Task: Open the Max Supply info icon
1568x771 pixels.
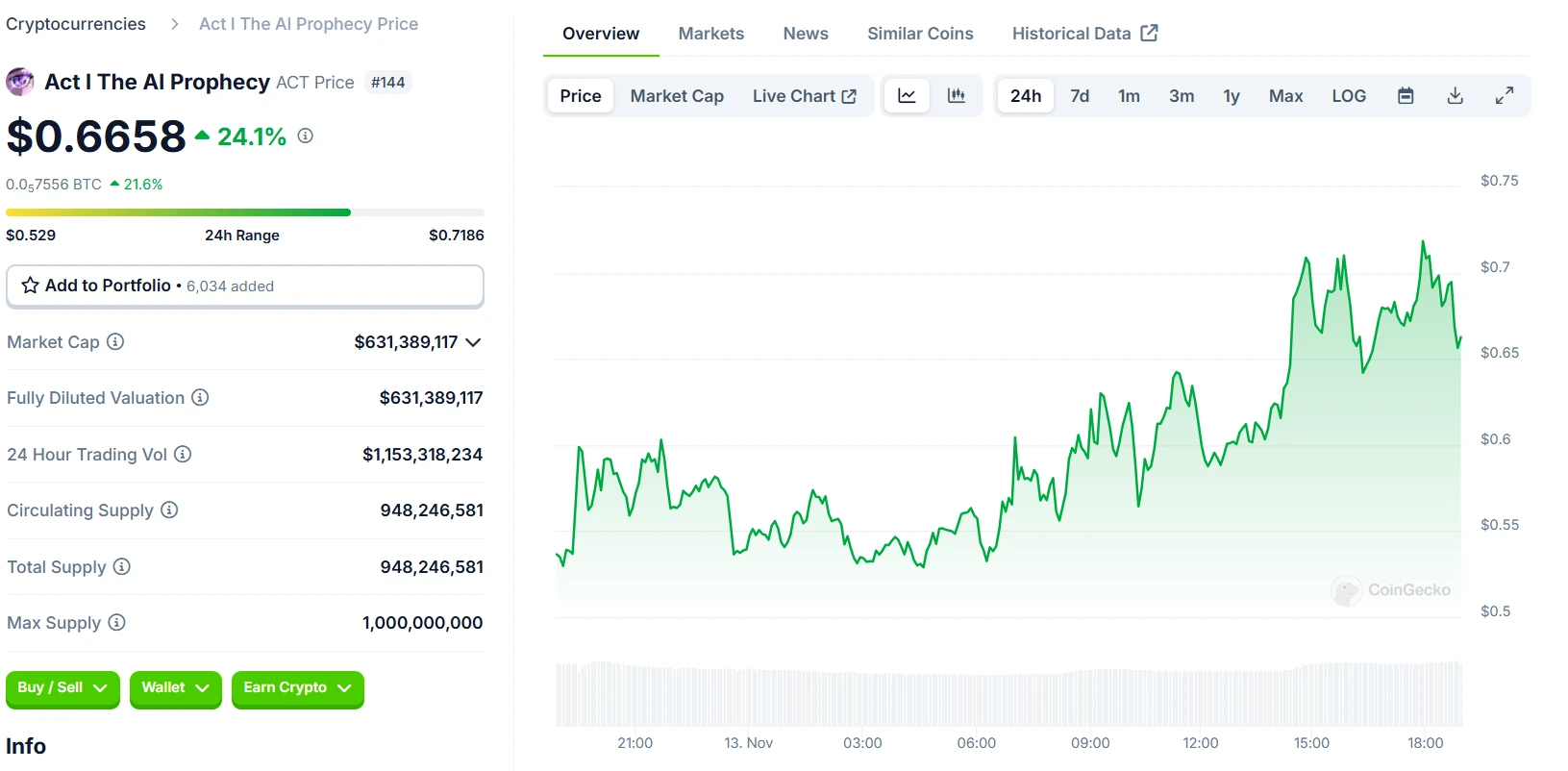Action: pos(116,622)
